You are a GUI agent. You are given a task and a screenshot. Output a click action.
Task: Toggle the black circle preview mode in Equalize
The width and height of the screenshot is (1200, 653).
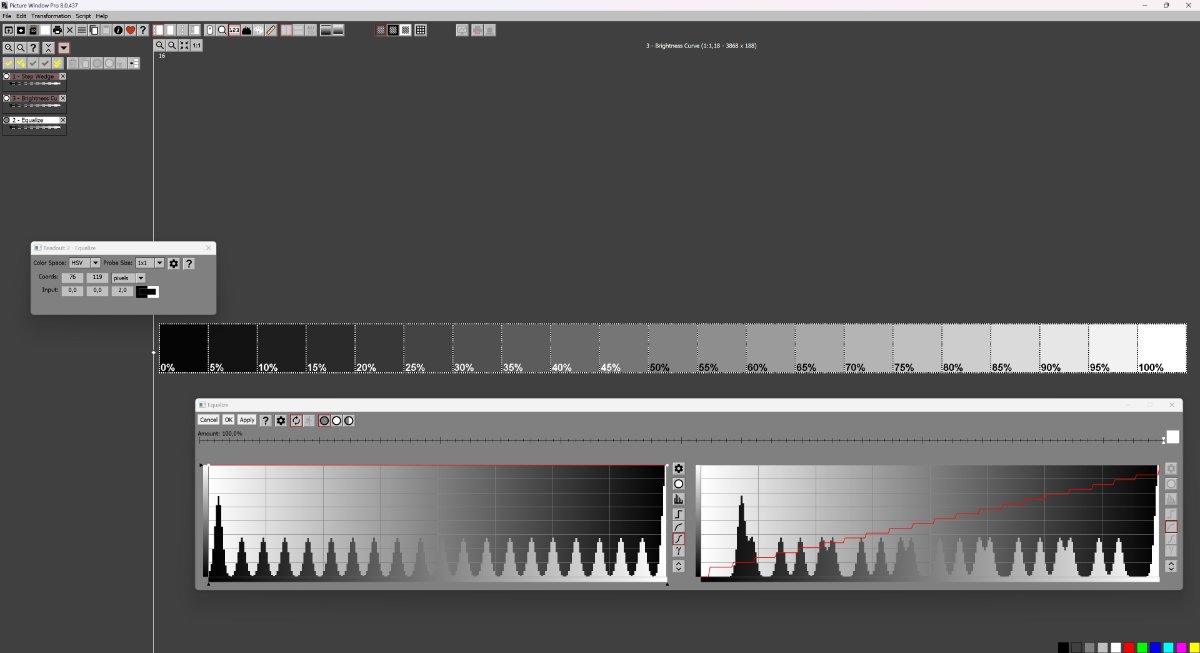324,420
